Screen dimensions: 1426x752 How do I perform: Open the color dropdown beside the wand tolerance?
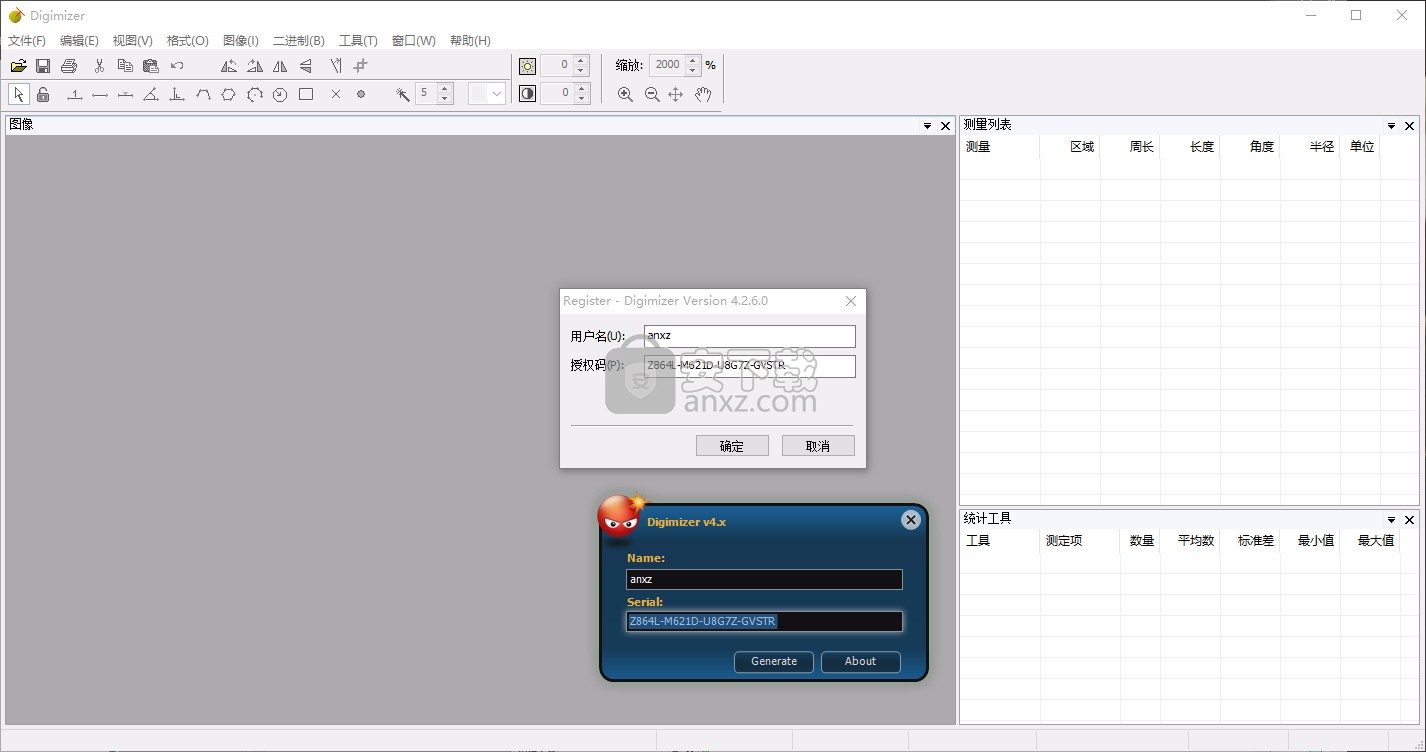pyautogui.click(x=497, y=94)
